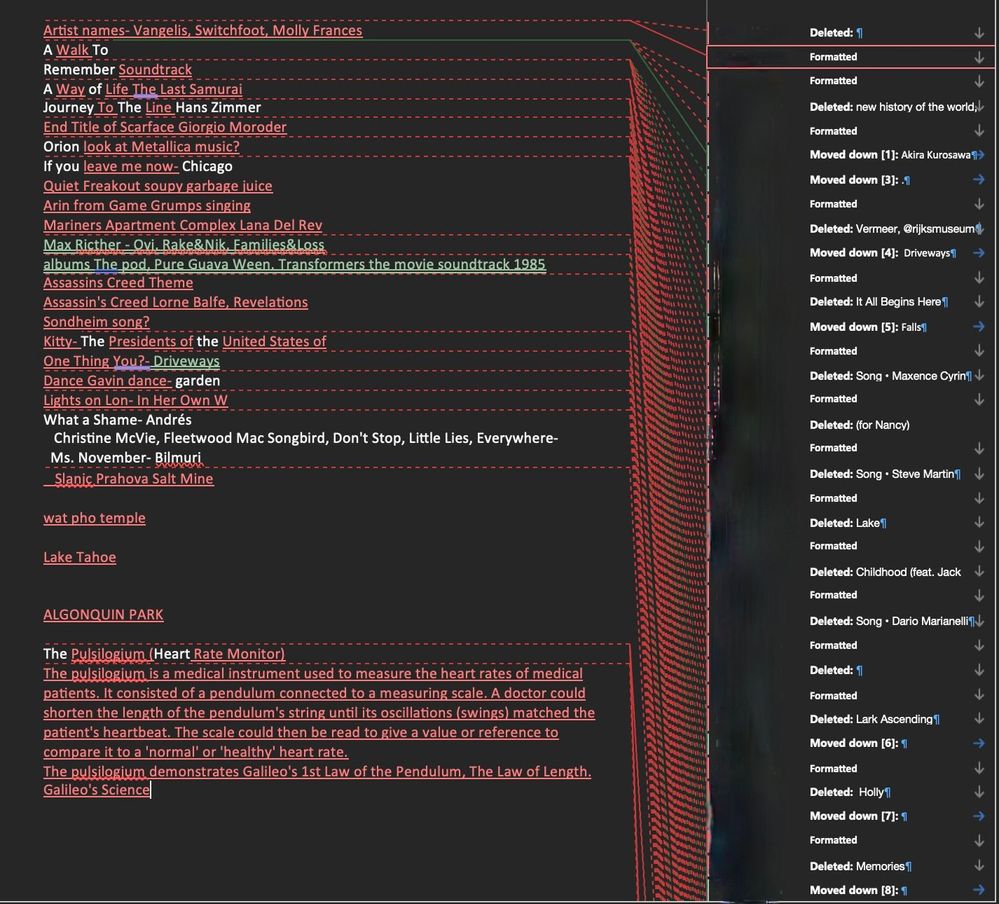Viewport: 999px width, 904px height.
Task: Click the line 'Sondheim song?'
Action: [97, 322]
